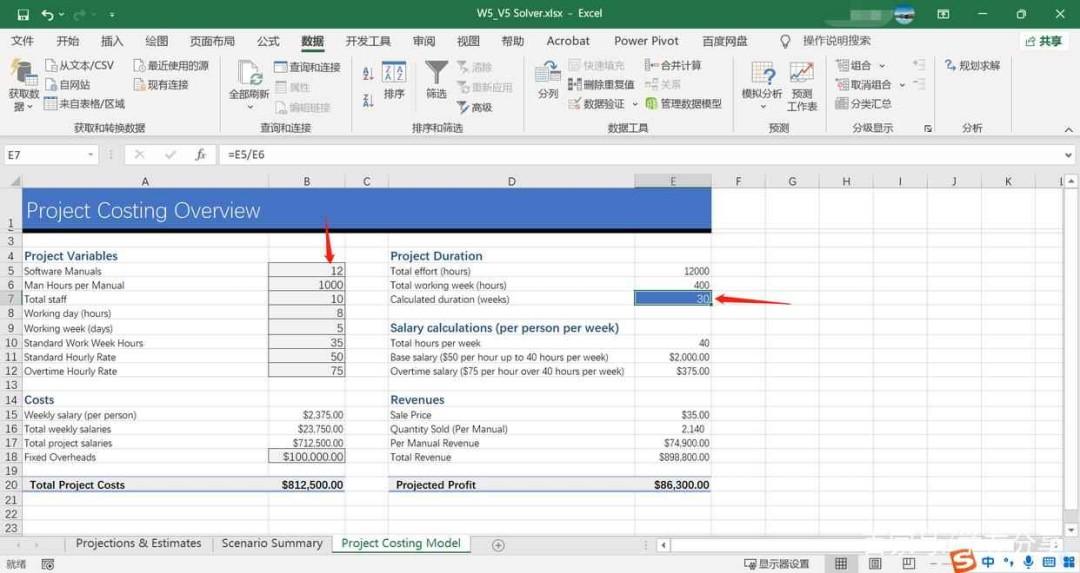Select the column D header
Image resolution: width=1080 pixels, height=573 pixels.
[x=511, y=182]
